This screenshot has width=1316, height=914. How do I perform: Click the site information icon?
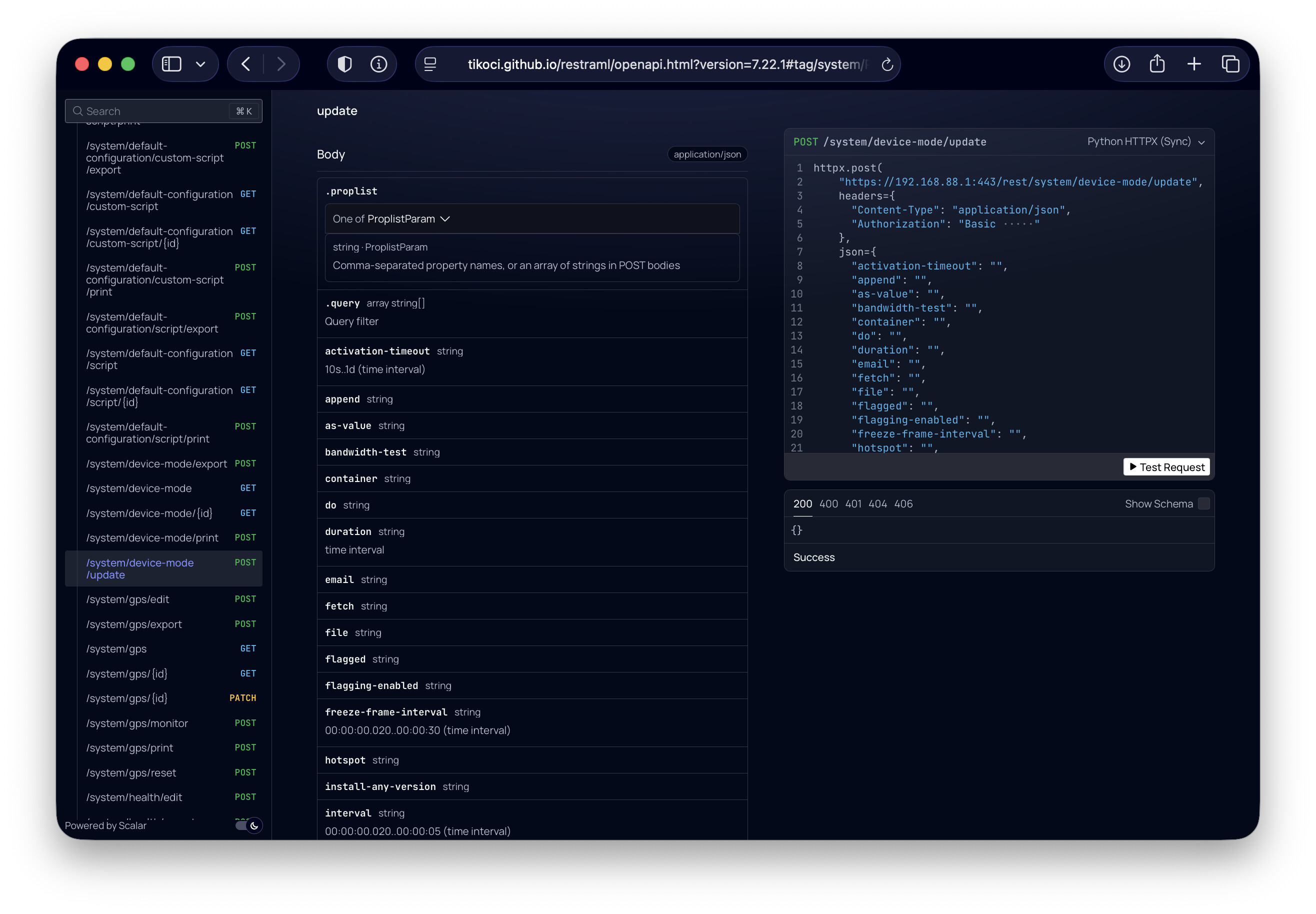[x=378, y=64]
